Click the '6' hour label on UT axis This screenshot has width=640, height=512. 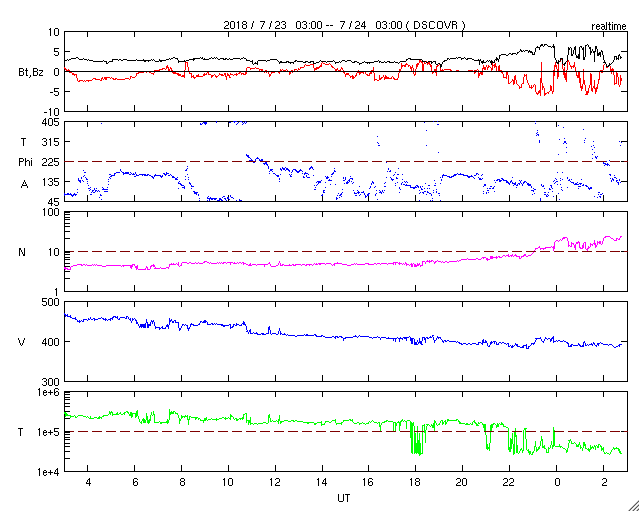pos(135,482)
